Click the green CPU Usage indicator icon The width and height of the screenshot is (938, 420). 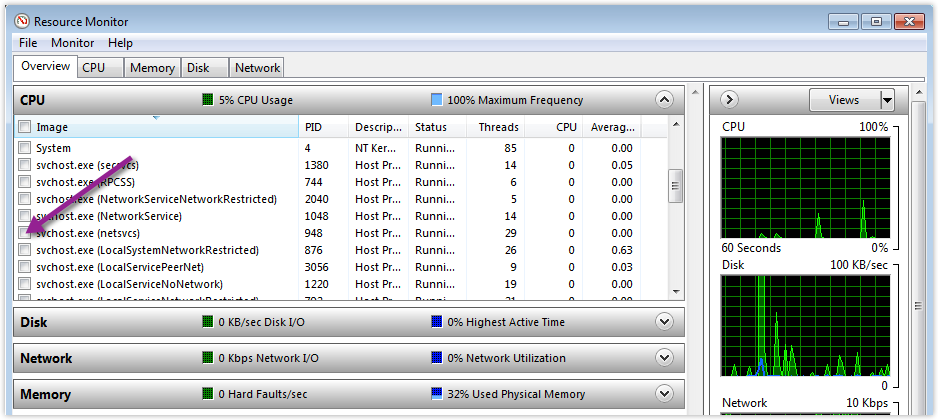[208, 100]
